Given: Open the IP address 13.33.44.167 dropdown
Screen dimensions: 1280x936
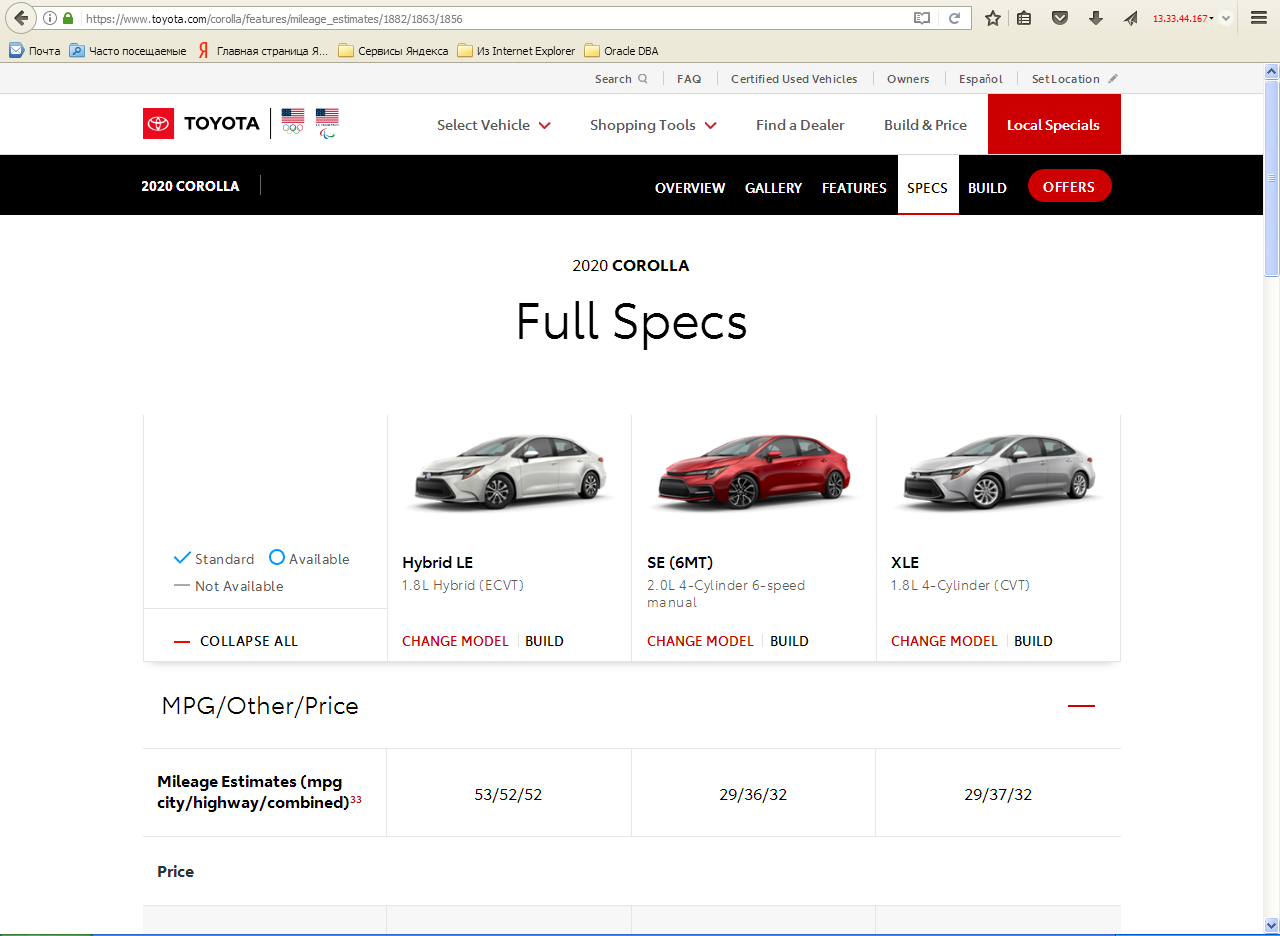Looking at the screenshot, I should [1184, 18].
